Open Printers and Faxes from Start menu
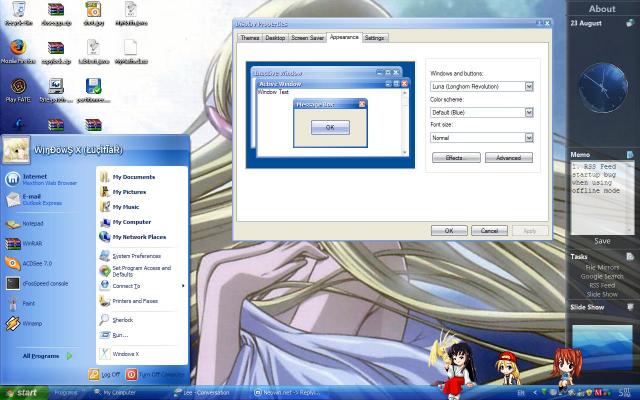 (x=129, y=301)
